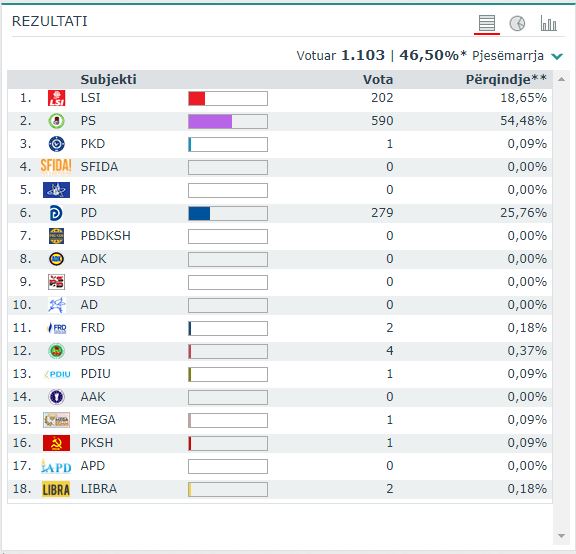This screenshot has width=576, height=554.
Task: Select the MEGA party row name
Action: coord(98,420)
